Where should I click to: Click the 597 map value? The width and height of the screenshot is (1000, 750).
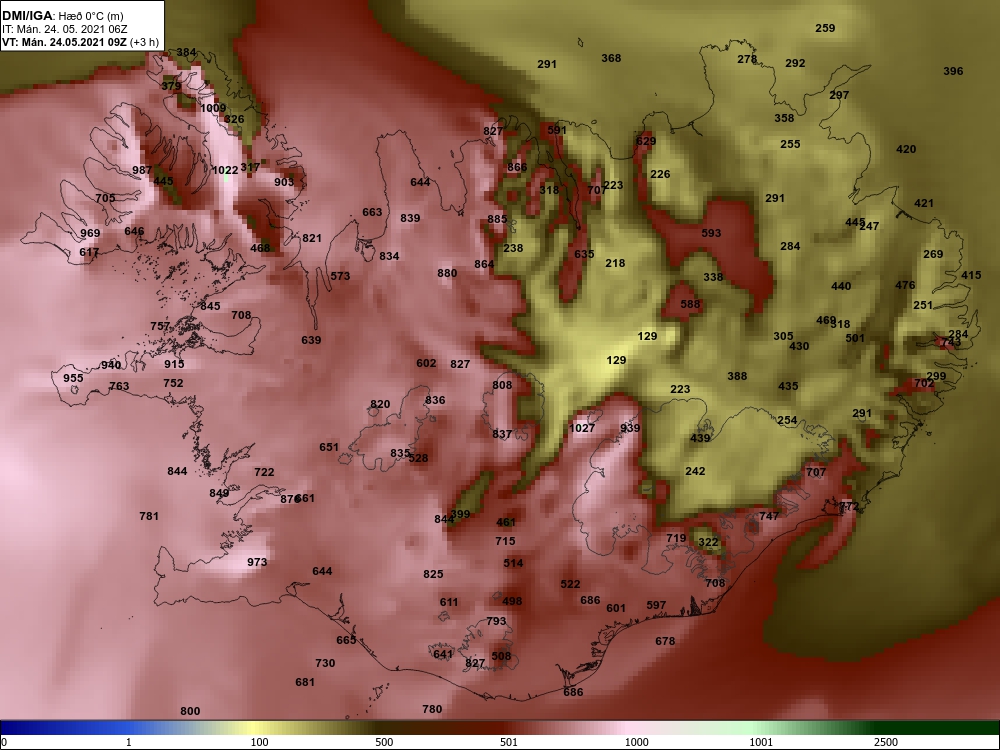point(656,605)
